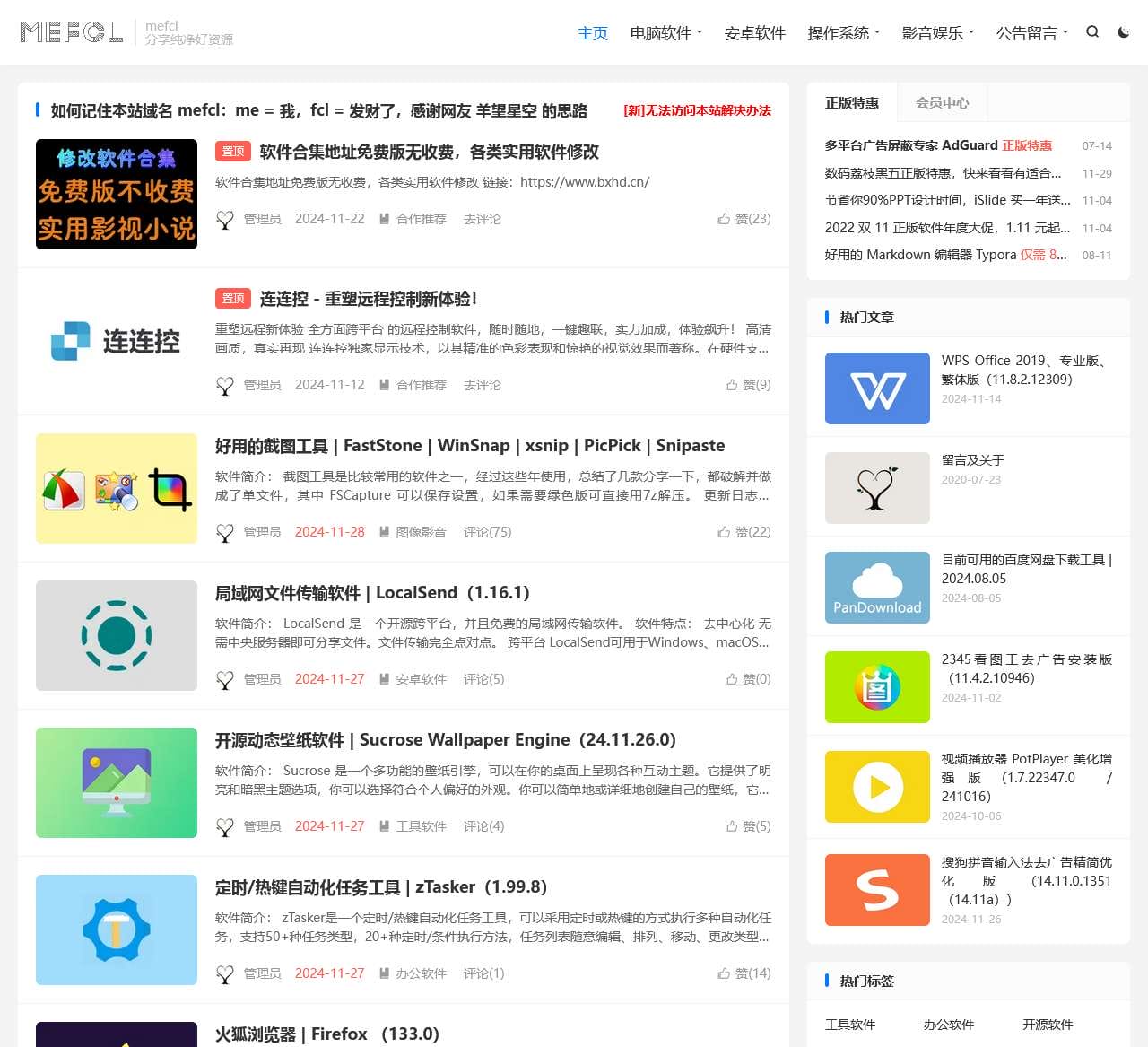
Task: Like the zTasker post 赞(14)
Action: 744,973
